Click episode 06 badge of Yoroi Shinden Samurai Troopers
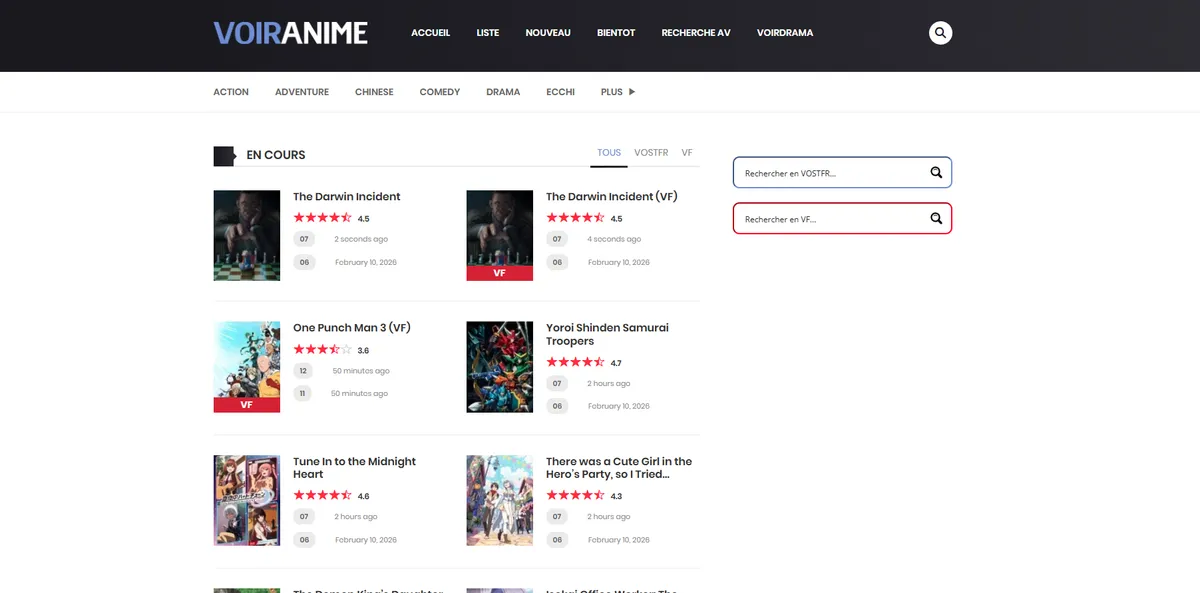Image resolution: width=1200 pixels, height=593 pixels. click(x=556, y=405)
